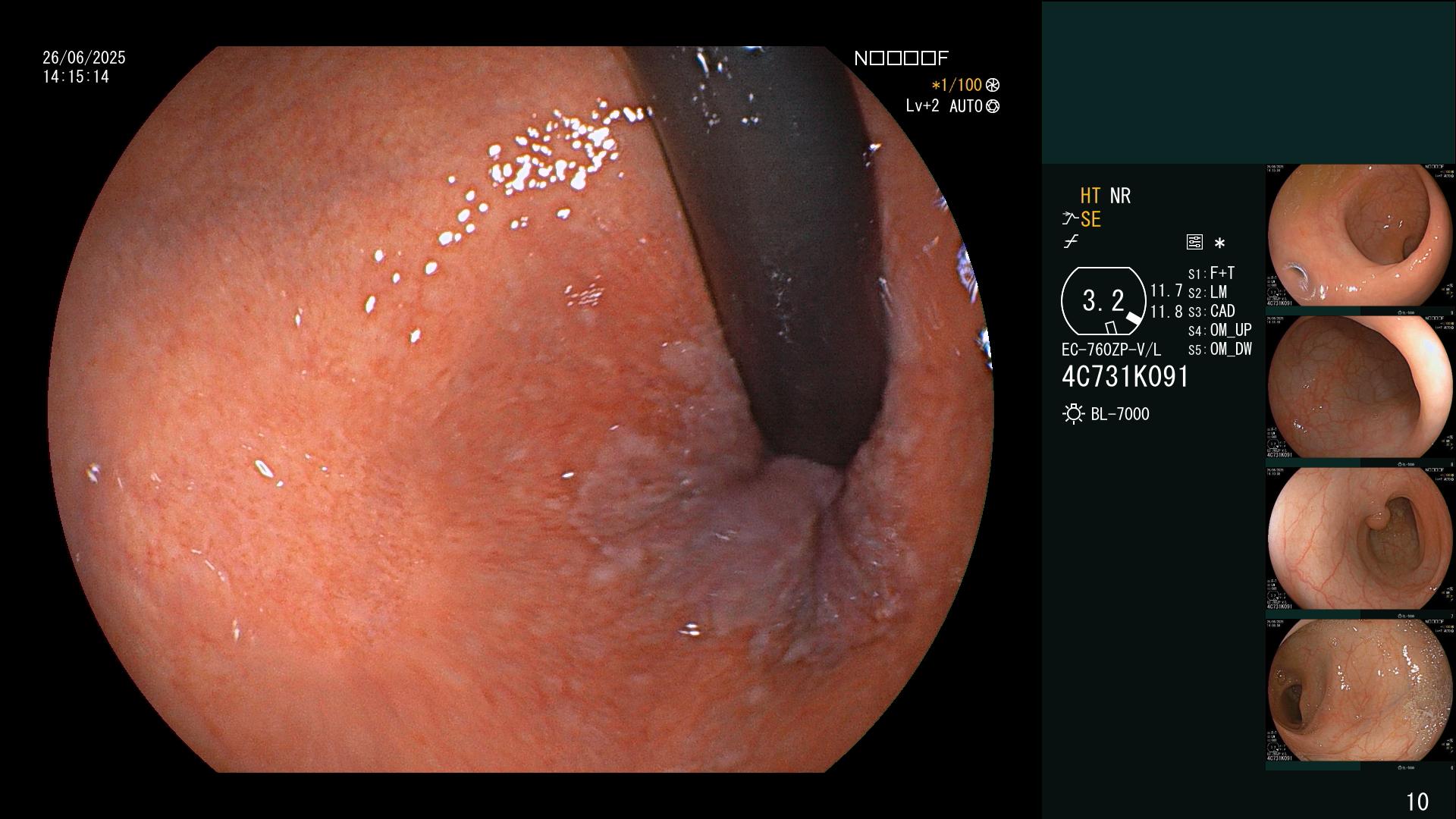Open the fourth thumbnail with bubbles
The width and height of the screenshot is (1456, 819).
(x=1360, y=690)
